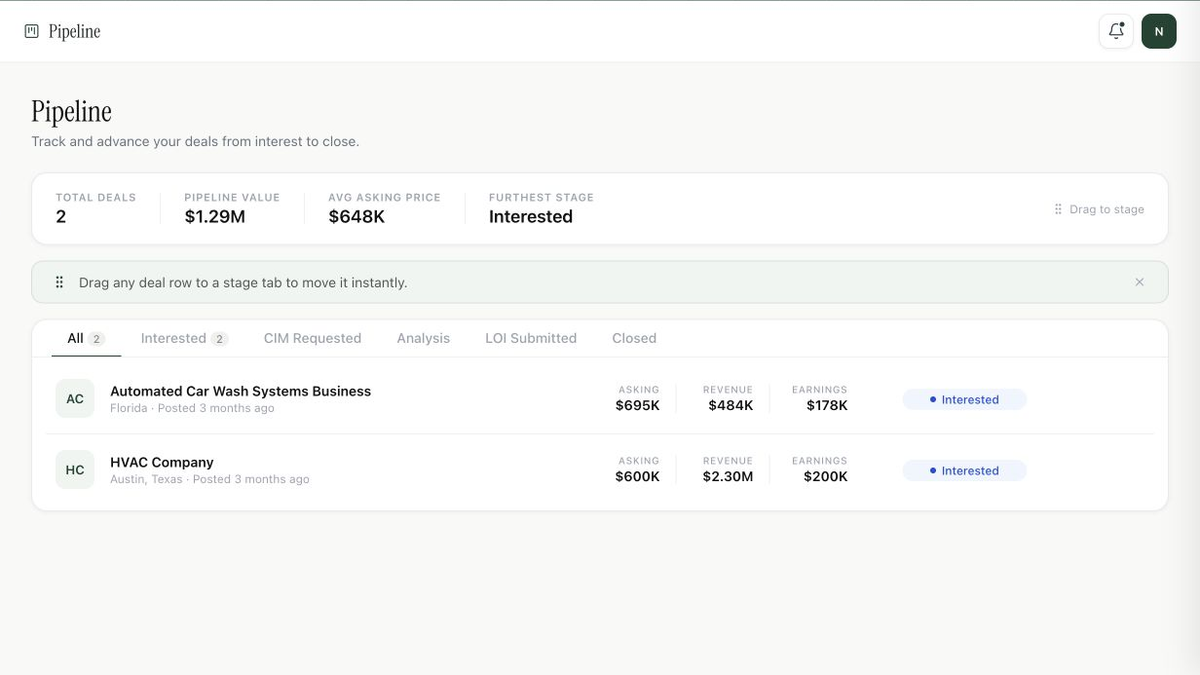1200x675 pixels.
Task: Click 'Florida · Posted 3 months ago' text
Action: pos(192,408)
